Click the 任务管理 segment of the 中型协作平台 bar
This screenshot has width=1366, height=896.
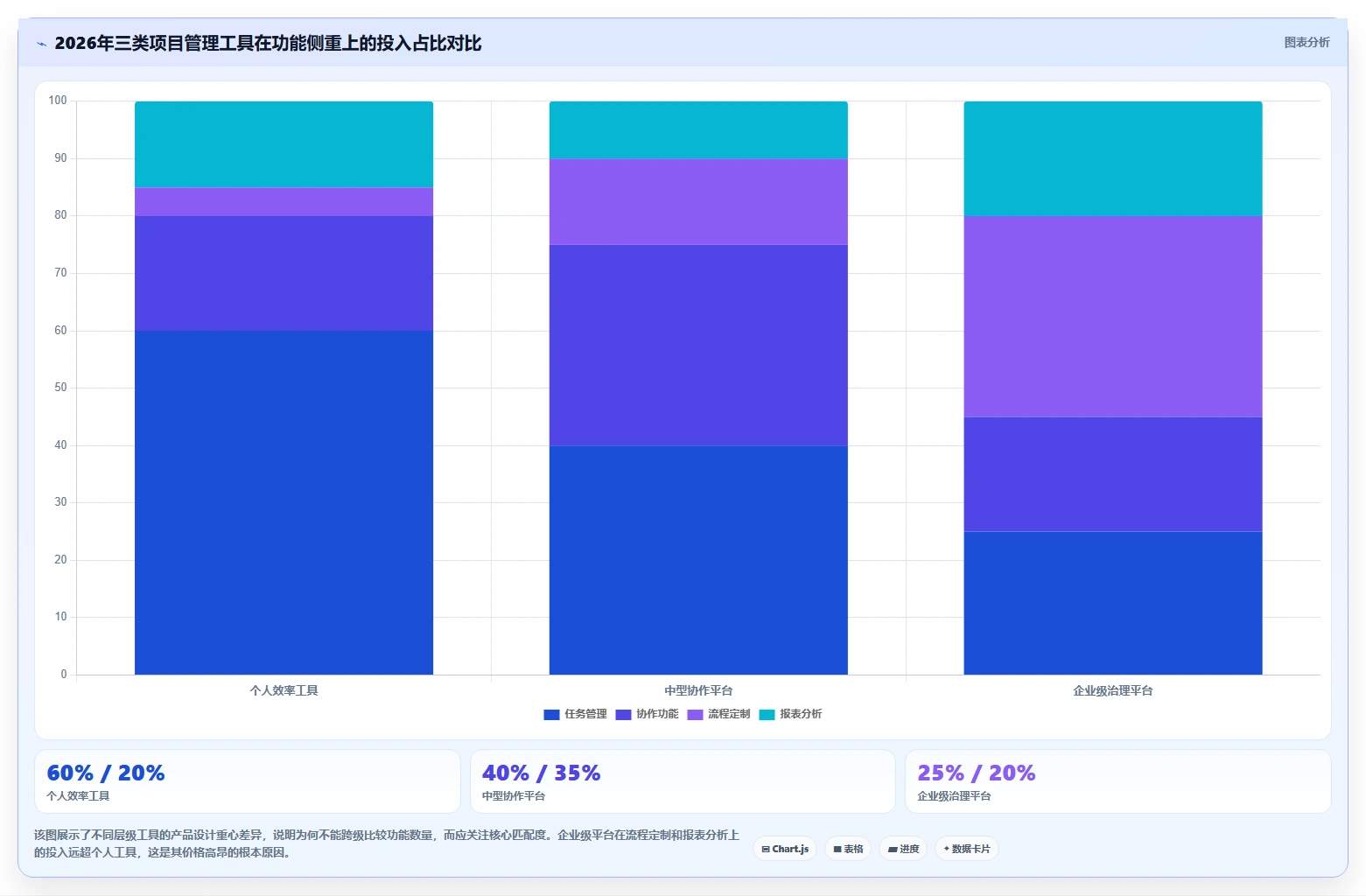tap(698, 560)
